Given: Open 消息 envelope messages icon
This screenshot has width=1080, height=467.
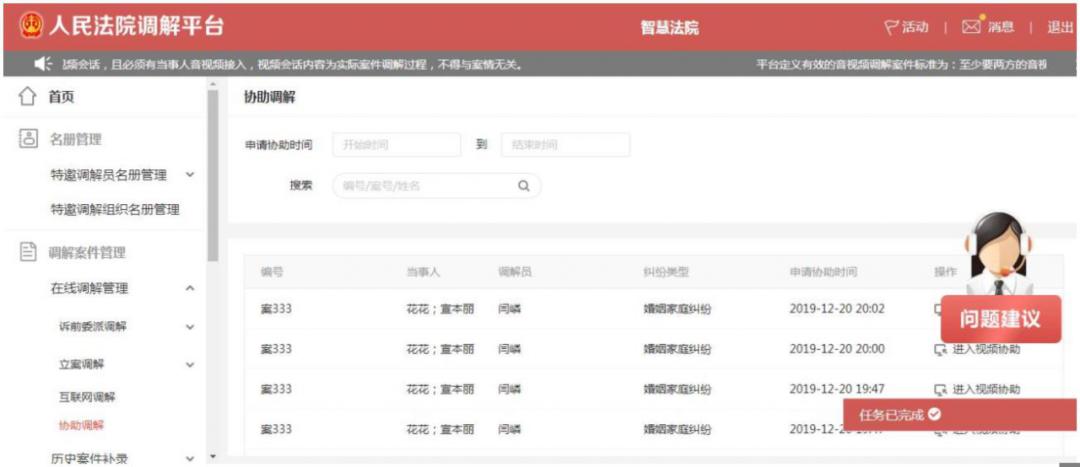Looking at the screenshot, I should 972,26.
